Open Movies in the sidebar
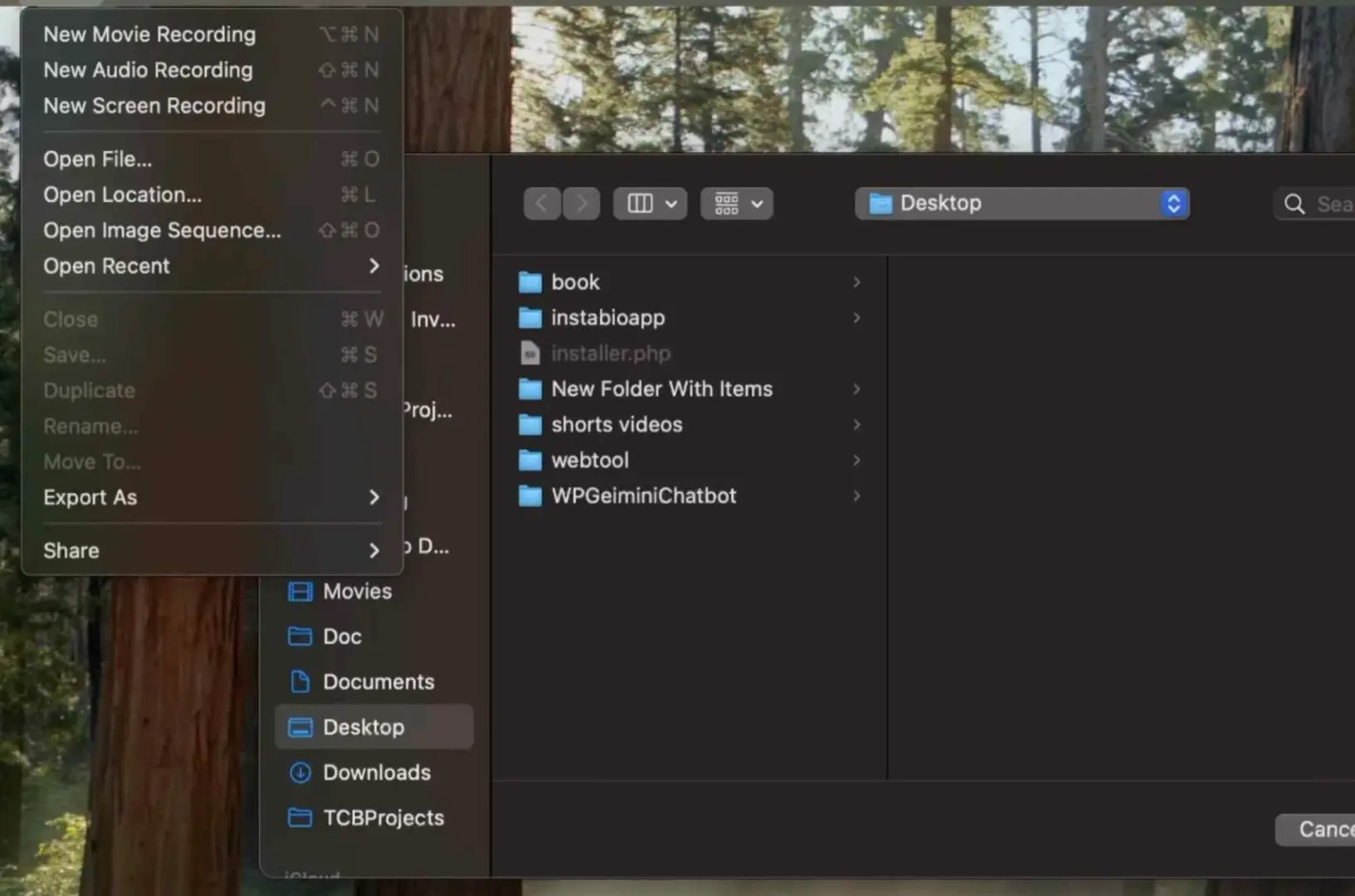 point(374,592)
